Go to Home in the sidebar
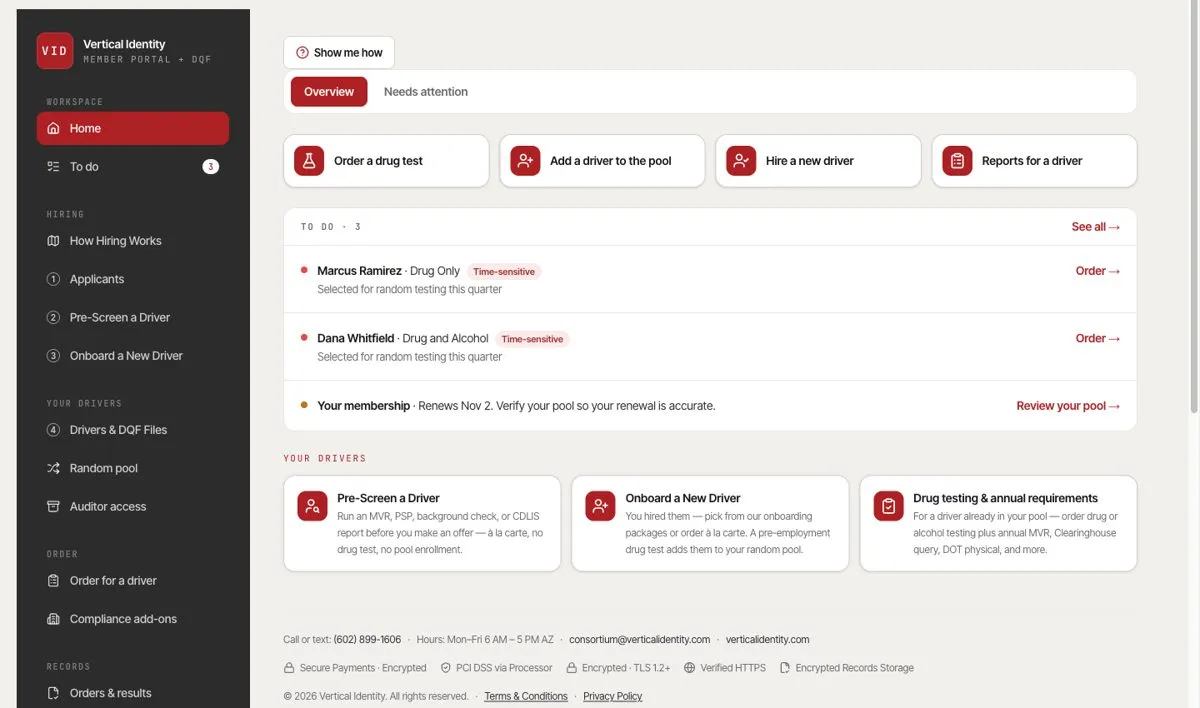Screen dimensions: 1200x708 click(133, 128)
